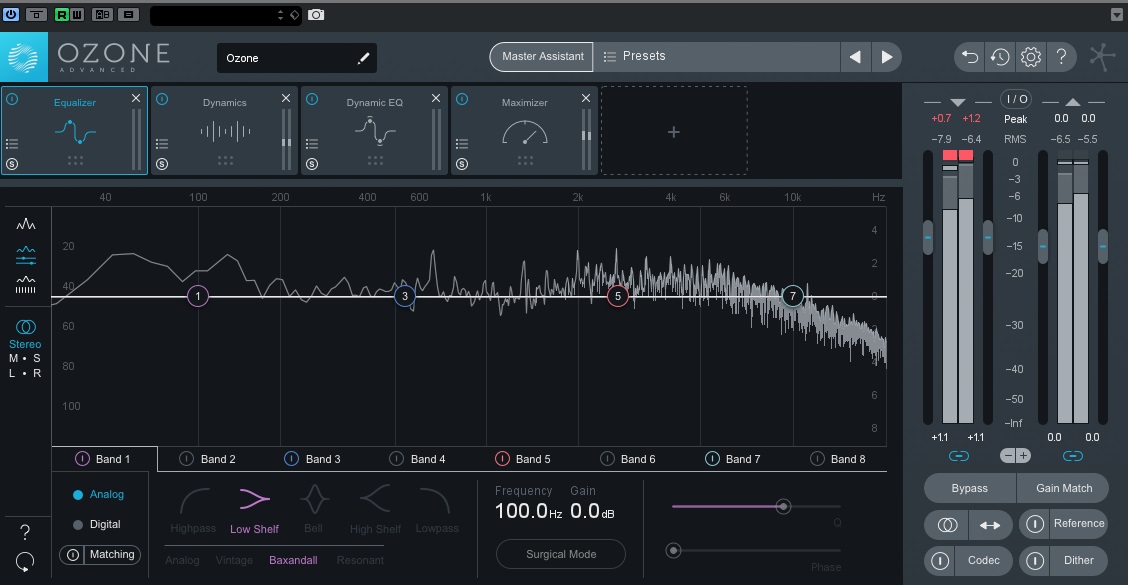Choose the Baxandall shelf type
The image size is (1128, 585).
(293, 561)
